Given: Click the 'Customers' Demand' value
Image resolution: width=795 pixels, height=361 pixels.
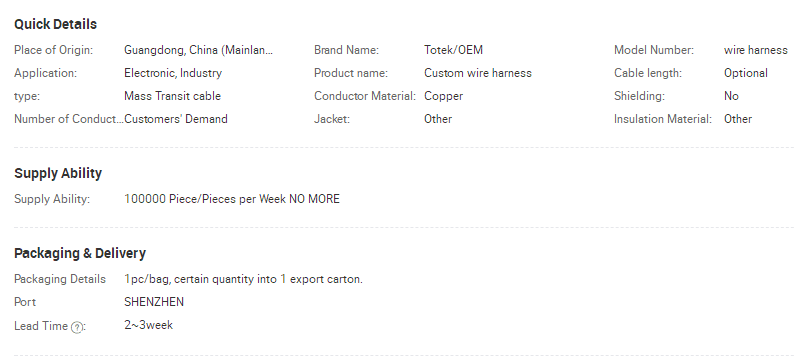Looking at the screenshot, I should tap(175, 119).
